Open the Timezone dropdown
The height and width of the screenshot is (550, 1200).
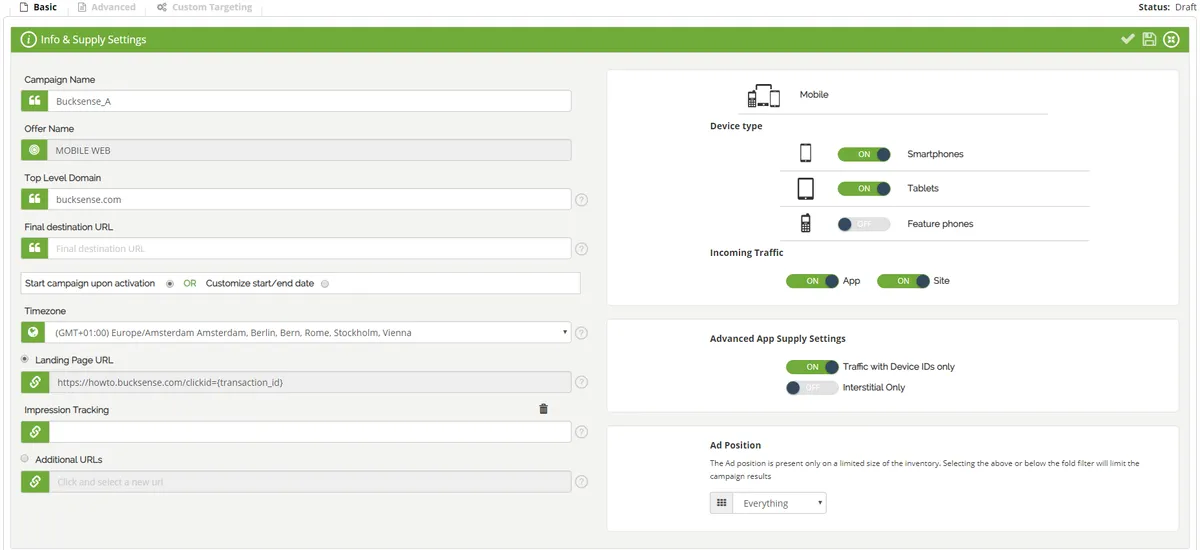click(x=310, y=332)
